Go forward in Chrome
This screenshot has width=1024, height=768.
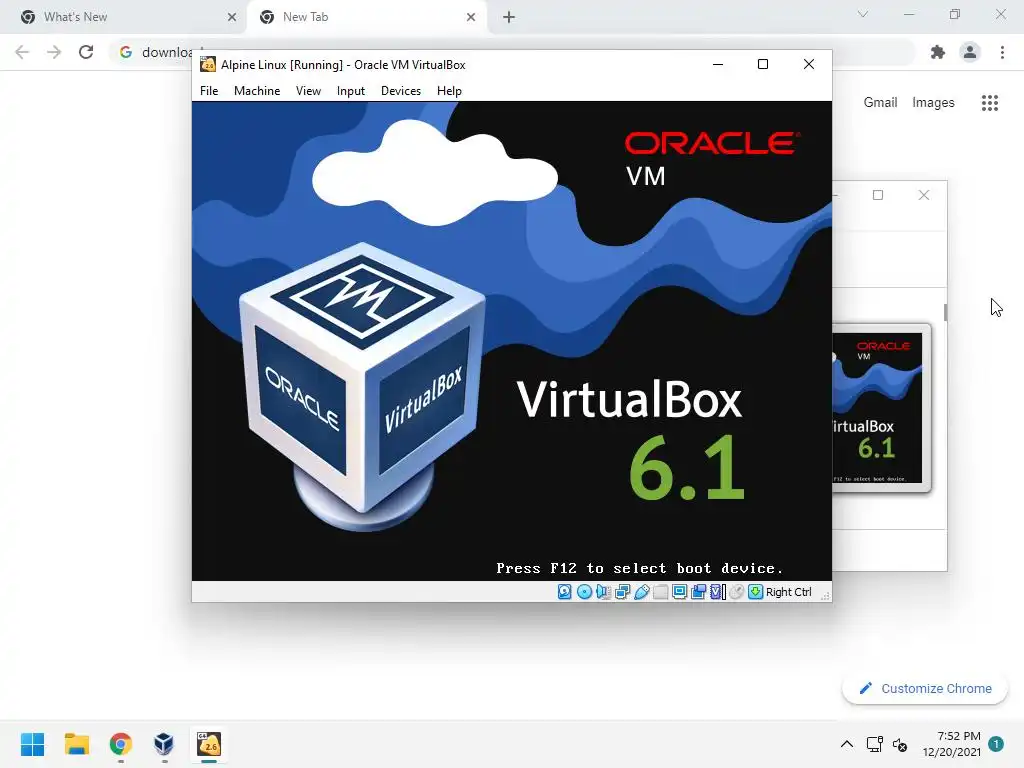[54, 52]
